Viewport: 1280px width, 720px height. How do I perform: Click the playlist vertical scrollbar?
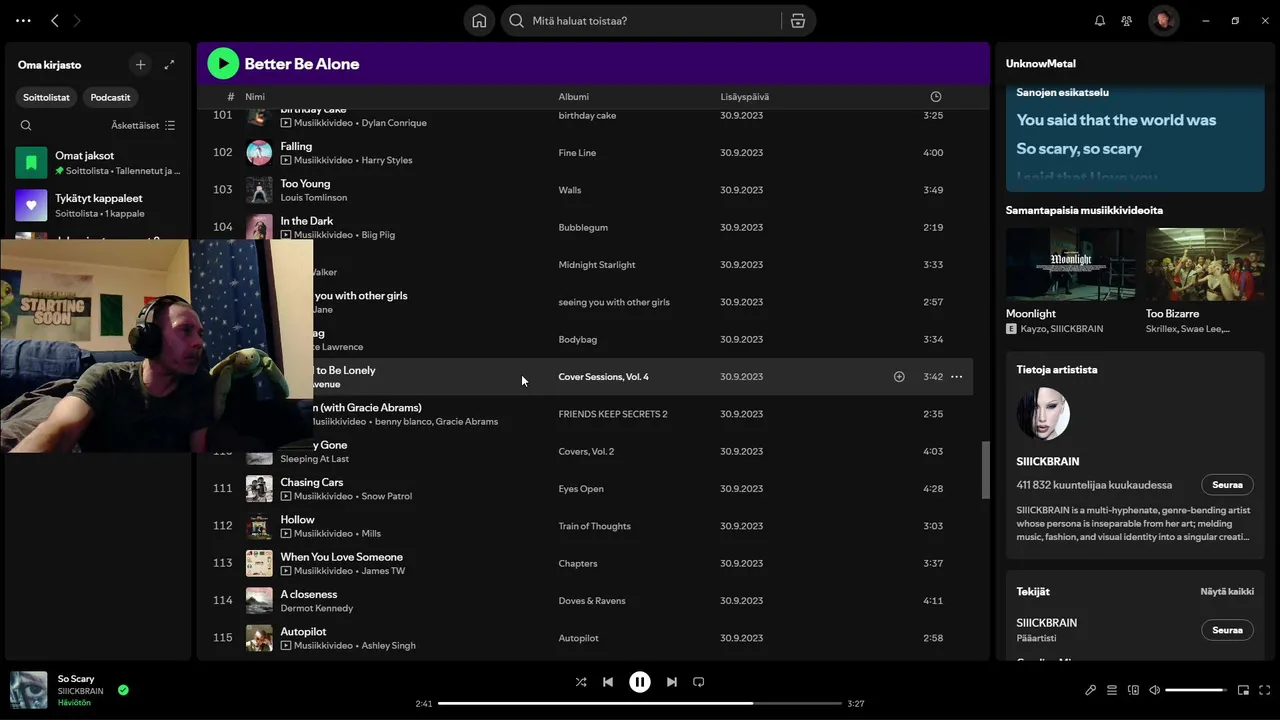pos(986,470)
